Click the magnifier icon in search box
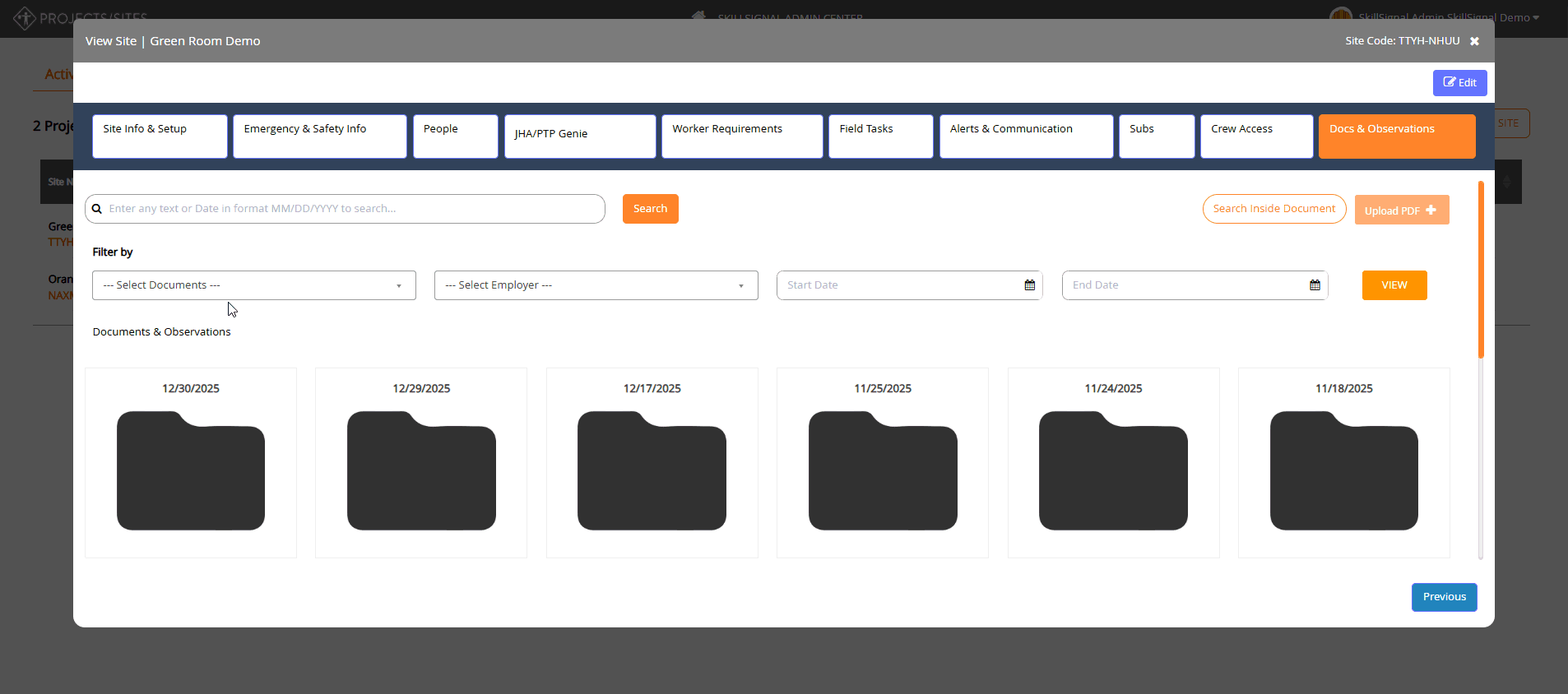The height and width of the screenshot is (694, 1568). (x=97, y=209)
